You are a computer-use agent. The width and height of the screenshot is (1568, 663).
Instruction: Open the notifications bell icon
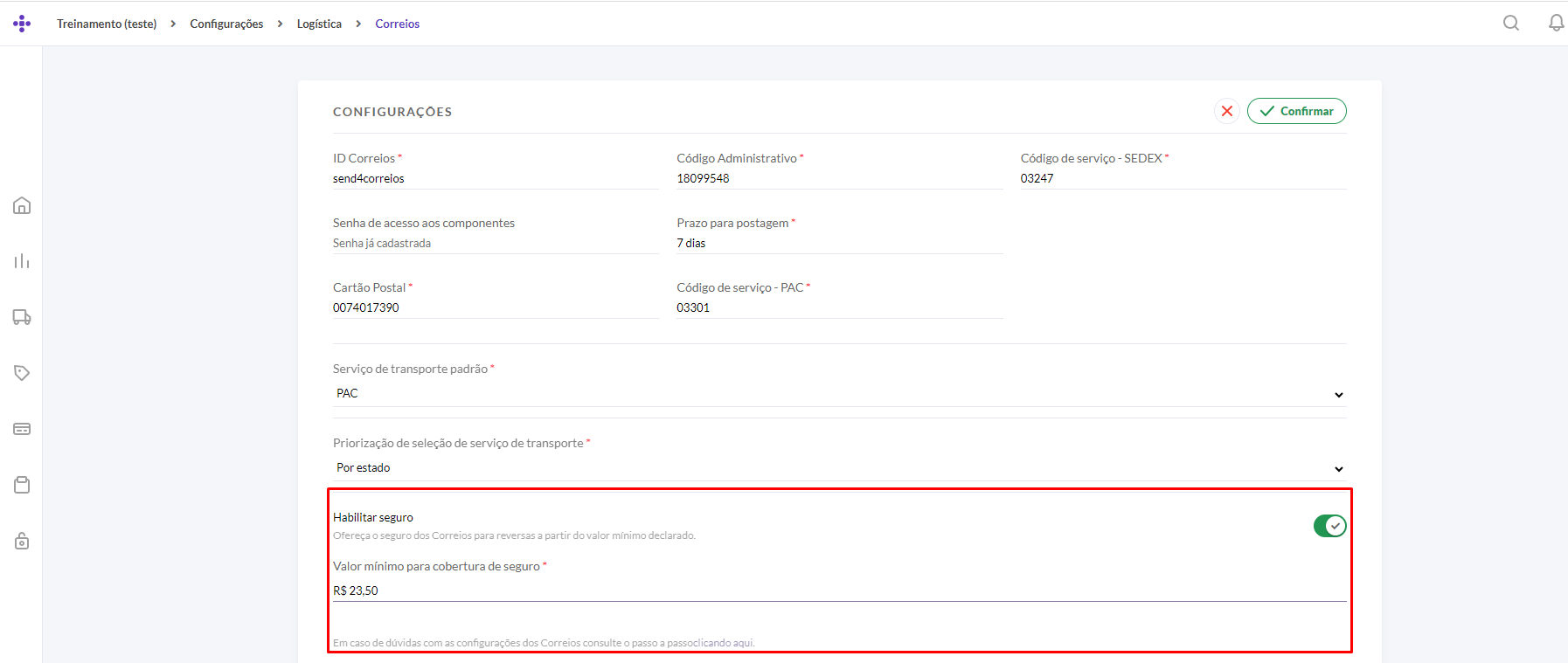pos(1556,23)
